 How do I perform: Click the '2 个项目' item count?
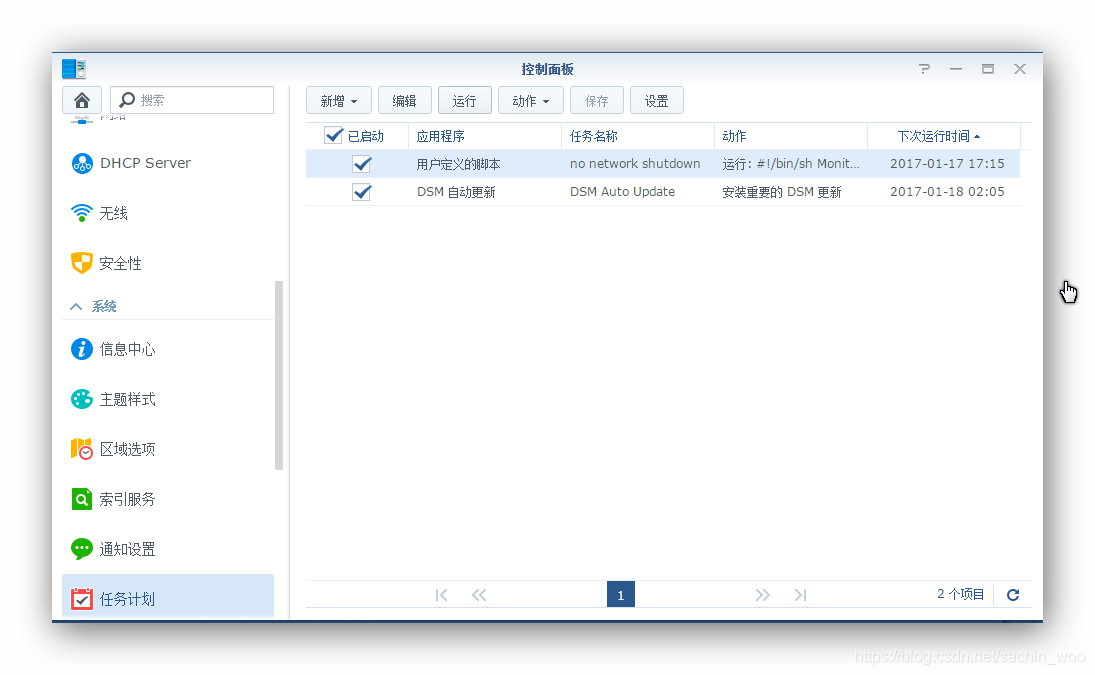click(960, 594)
